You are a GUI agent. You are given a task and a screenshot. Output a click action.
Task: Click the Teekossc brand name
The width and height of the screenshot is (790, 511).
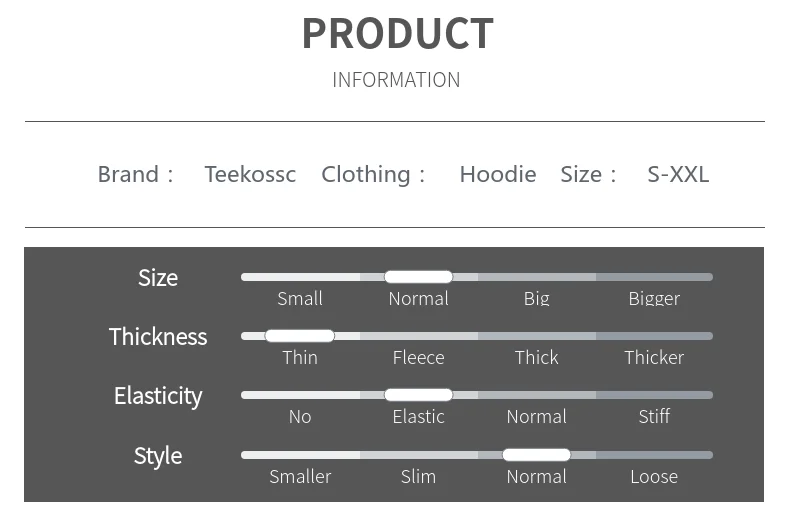pyautogui.click(x=250, y=174)
